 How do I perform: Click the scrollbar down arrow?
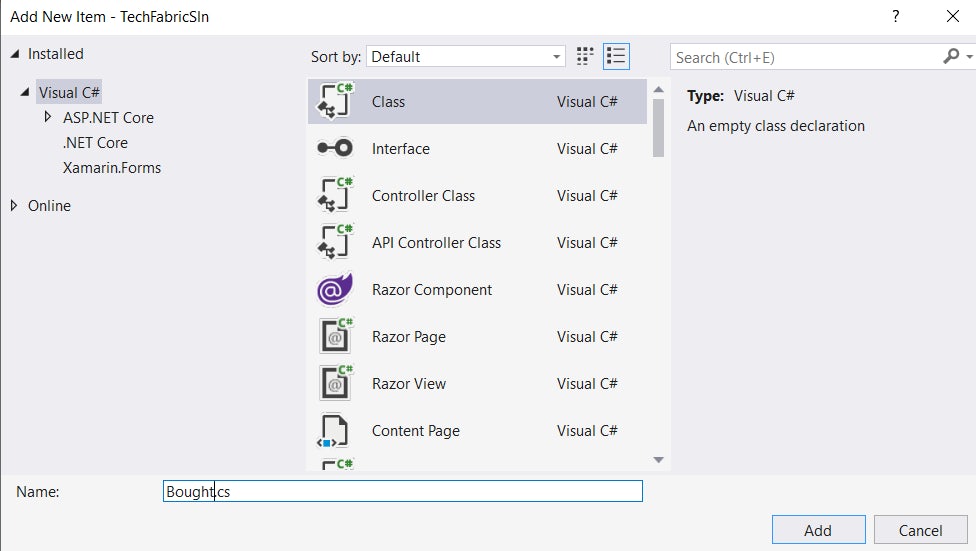[659, 460]
